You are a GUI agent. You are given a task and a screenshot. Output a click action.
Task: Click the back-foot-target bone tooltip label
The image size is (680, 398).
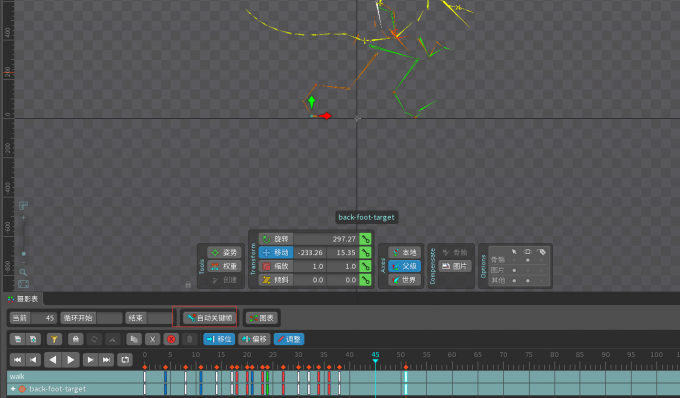(x=366, y=217)
